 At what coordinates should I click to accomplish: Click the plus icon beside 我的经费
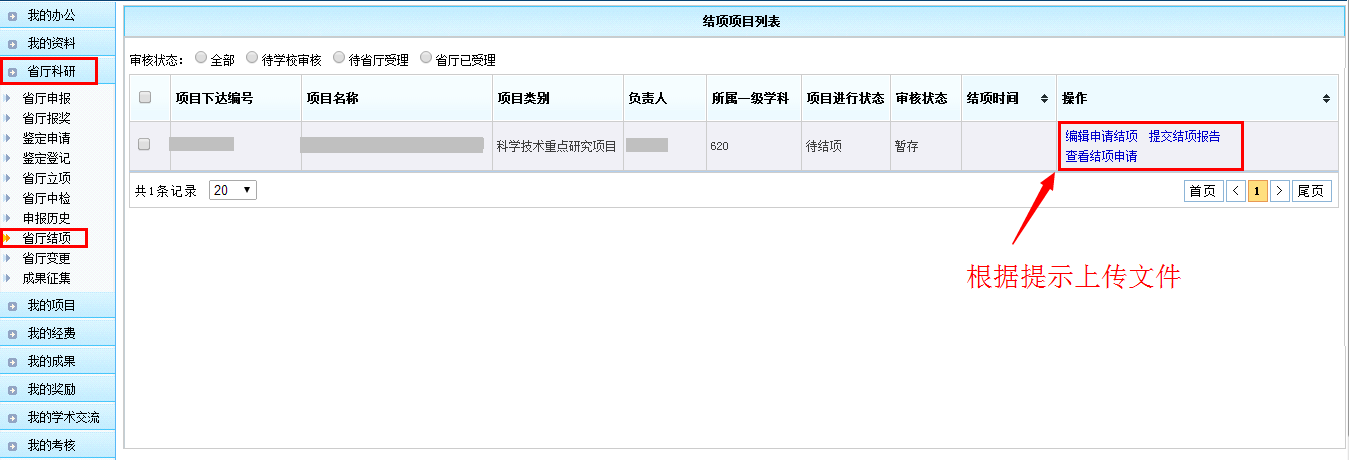tap(13, 334)
